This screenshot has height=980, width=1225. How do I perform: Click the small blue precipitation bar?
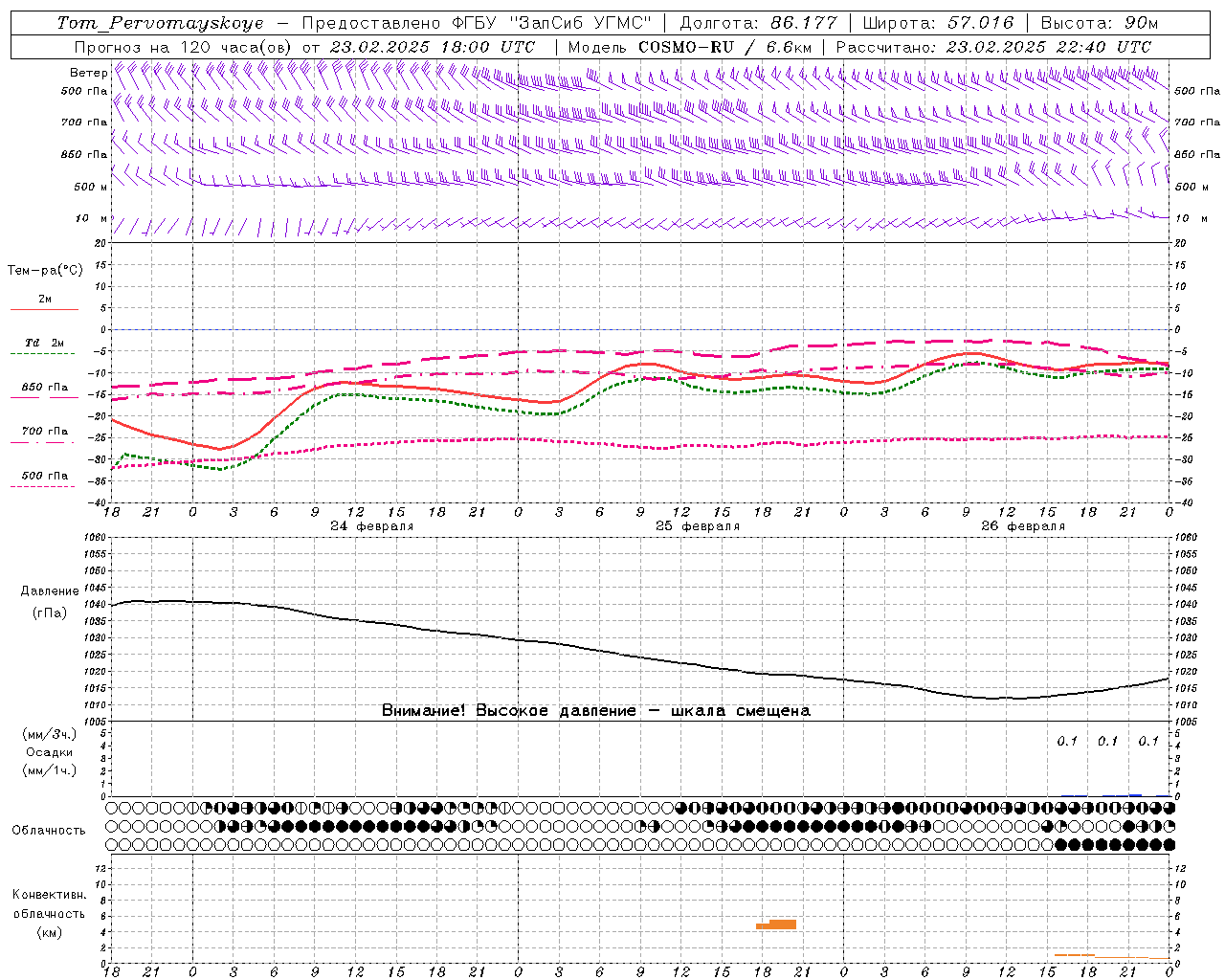click(x=1135, y=794)
